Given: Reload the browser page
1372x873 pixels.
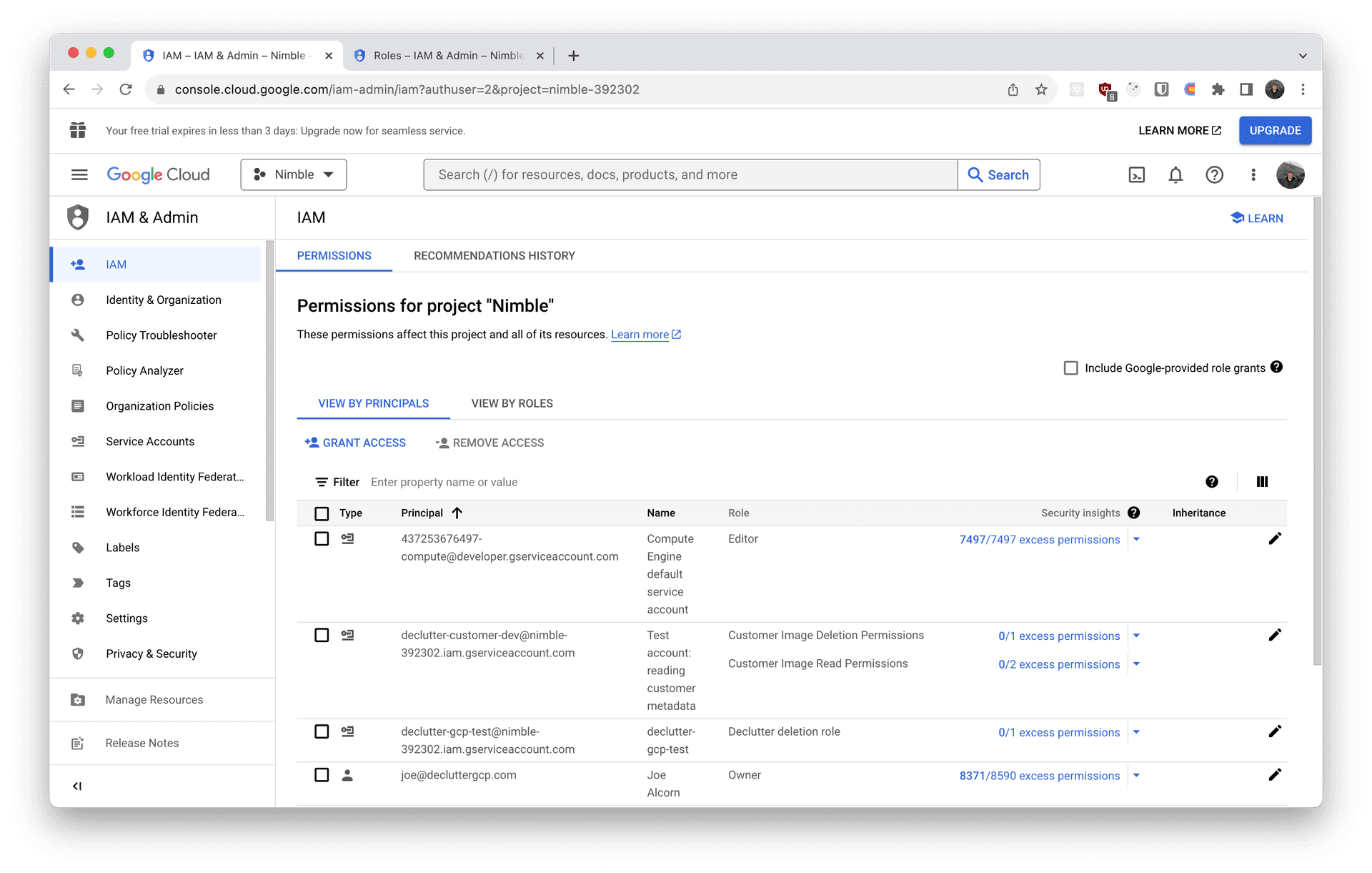Looking at the screenshot, I should click(126, 89).
